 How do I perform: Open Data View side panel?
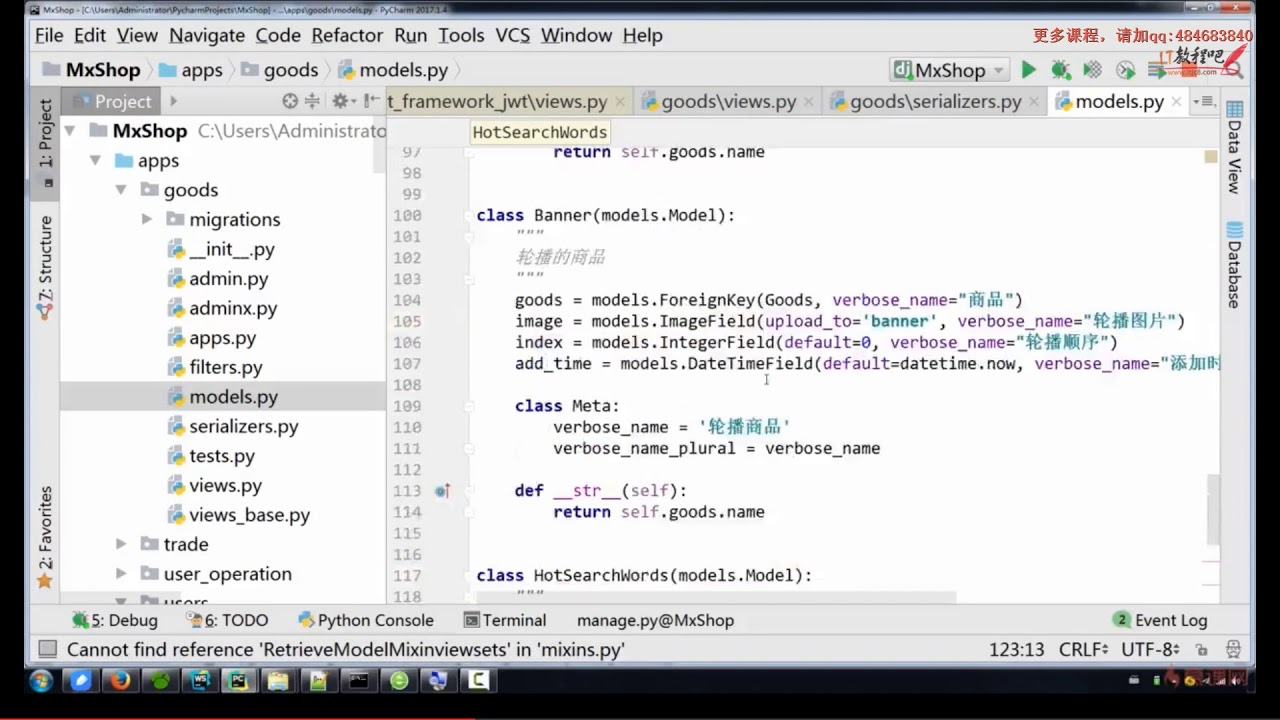pyautogui.click(x=1234, y=147)
